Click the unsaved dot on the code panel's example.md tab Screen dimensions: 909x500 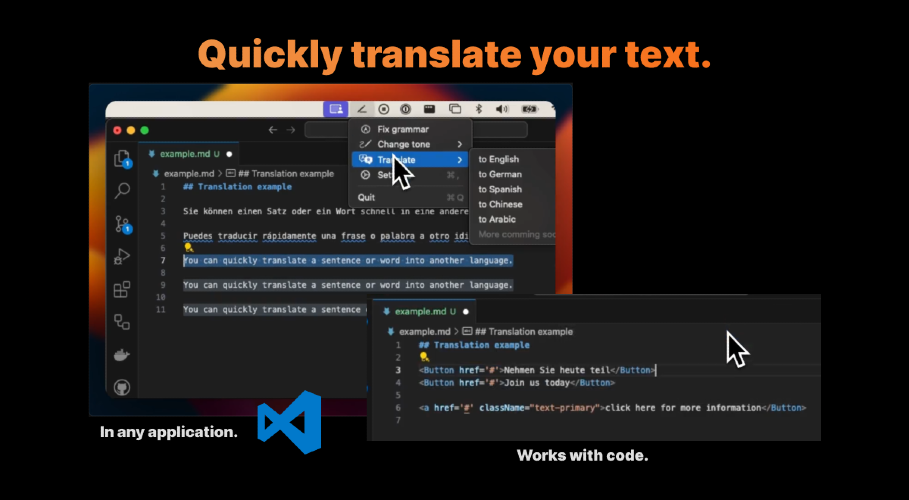466,312
